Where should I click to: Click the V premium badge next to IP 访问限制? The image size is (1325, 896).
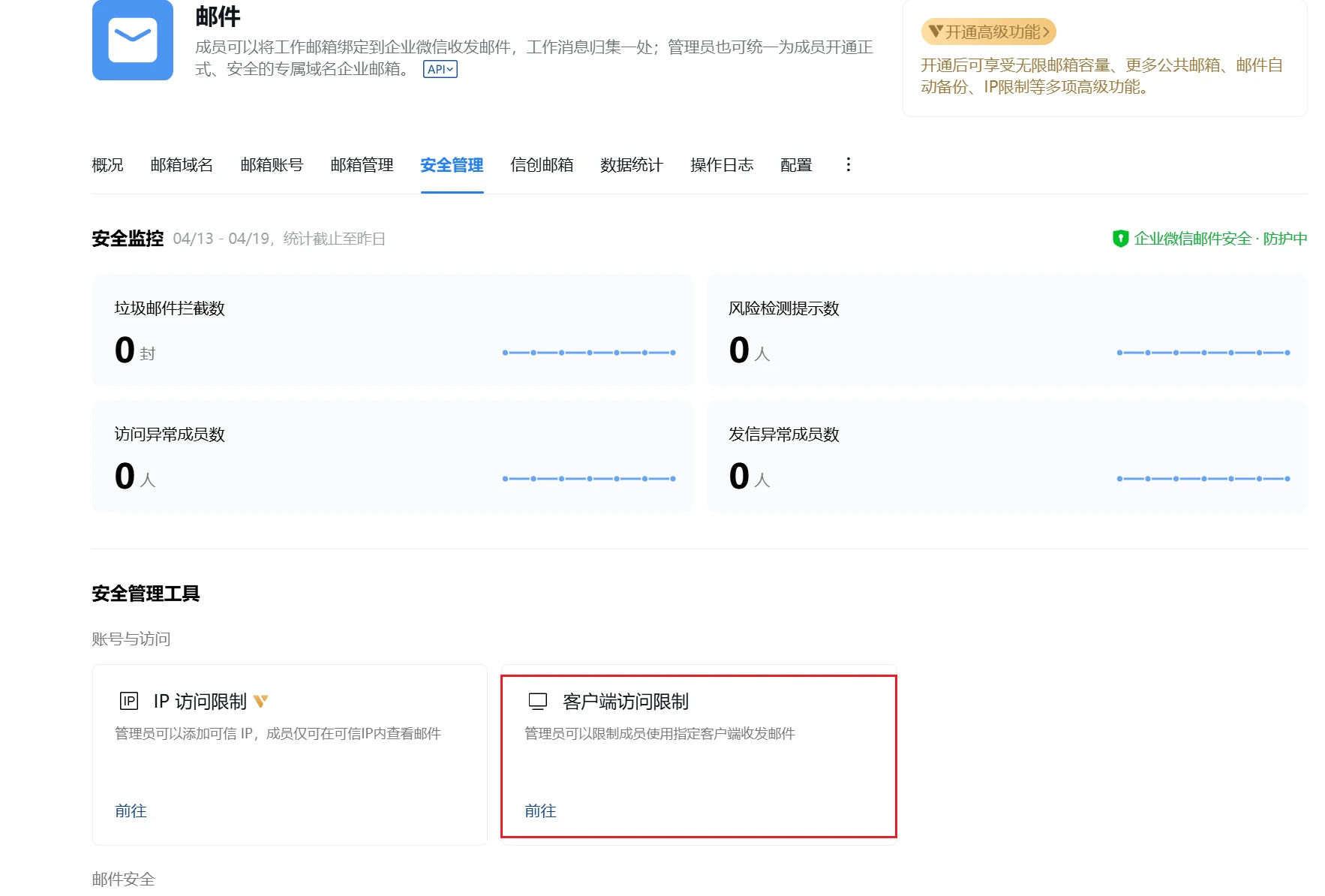click(x=261, y=699)
